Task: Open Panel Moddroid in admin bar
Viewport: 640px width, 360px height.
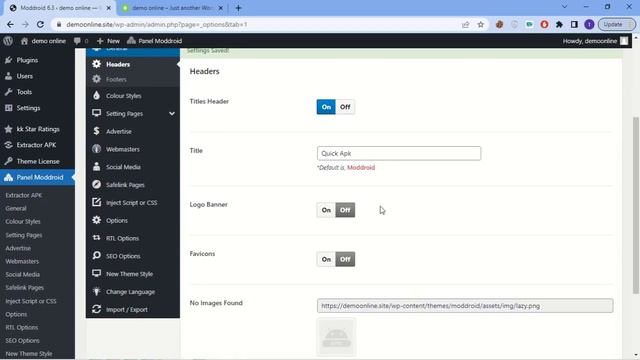Action: 154,41
